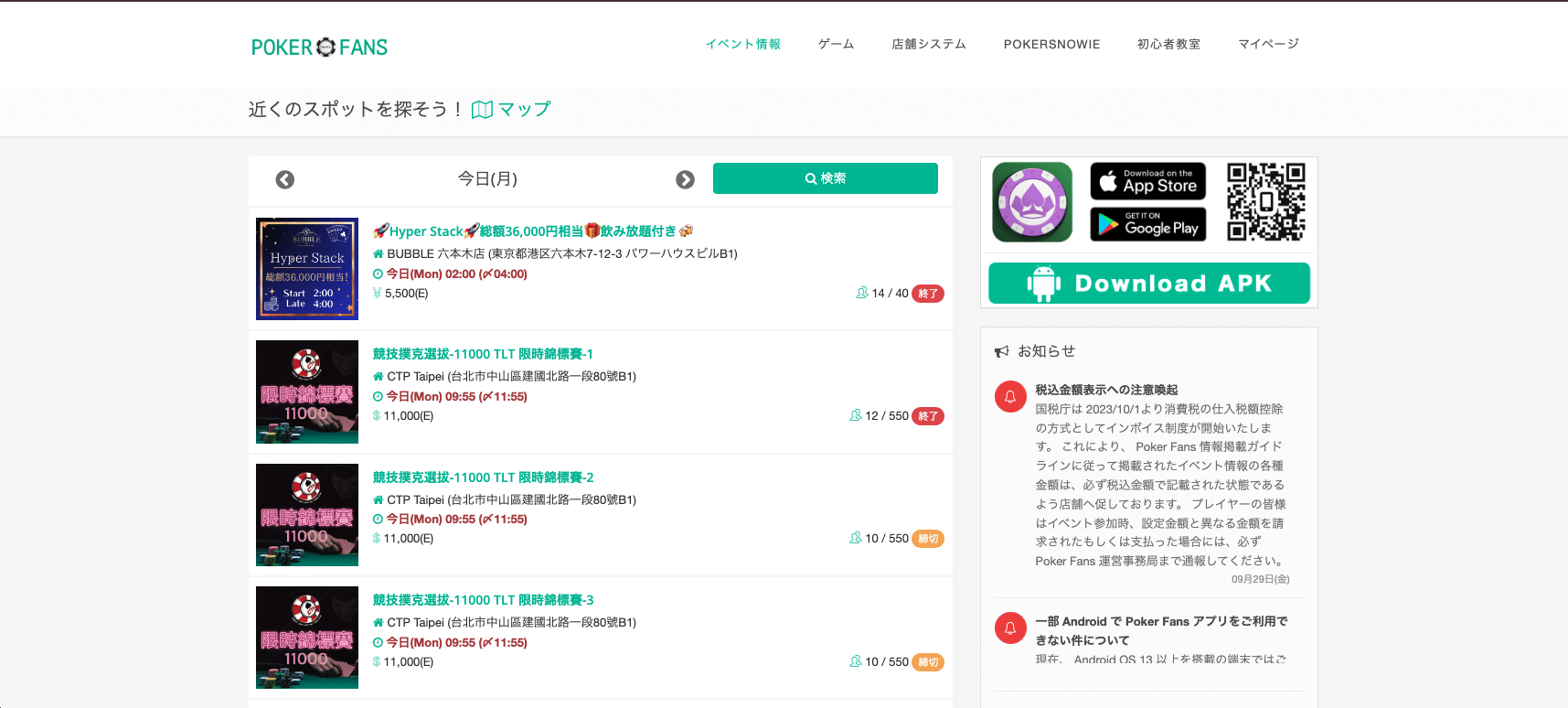Go to next day arrow
1568x708 pixels.
coord(685,180)
